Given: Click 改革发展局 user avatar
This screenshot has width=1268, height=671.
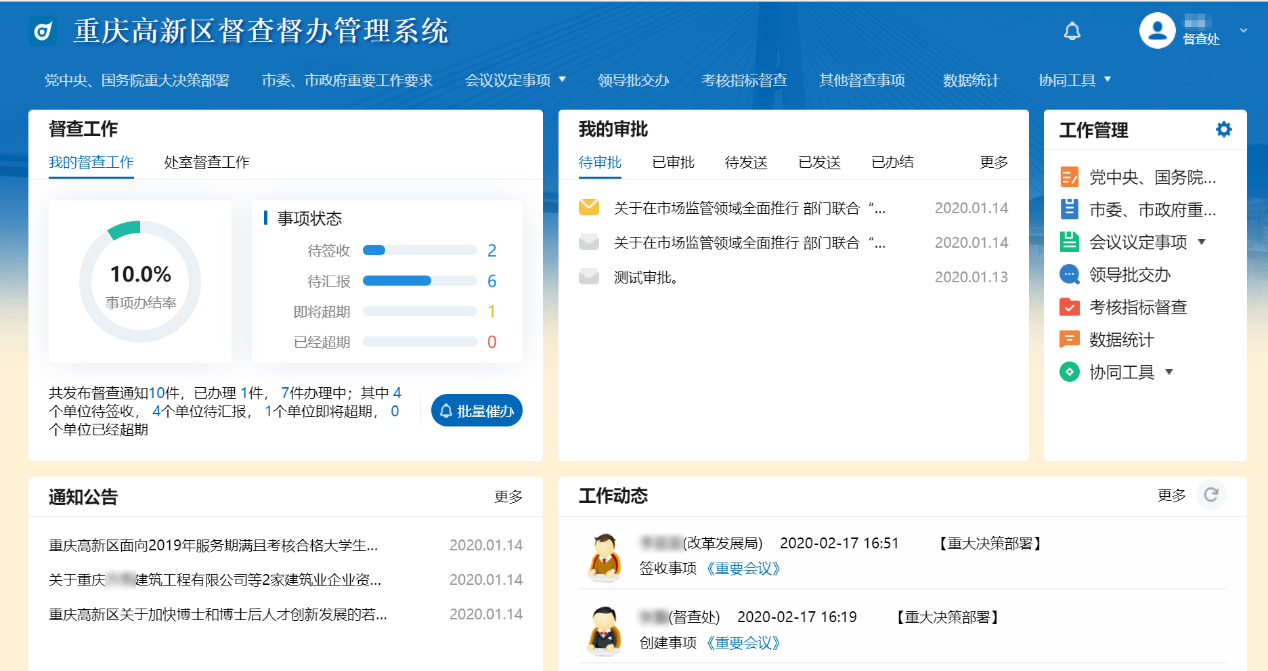Looking at the screenshot, I should 604,556.
